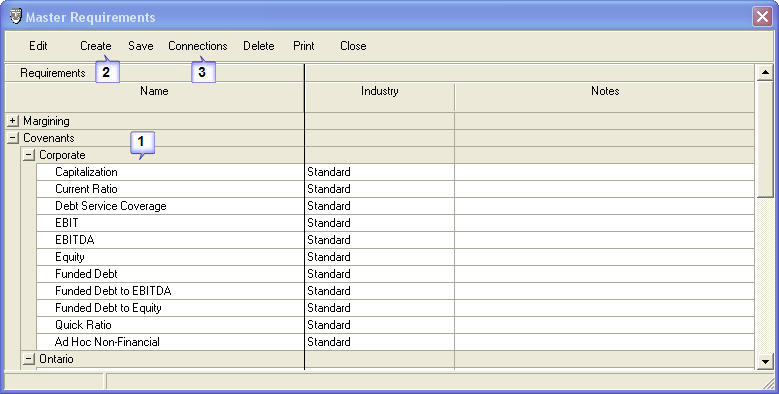Collapse the Corporate subgroup
Image resolution: width=779 pixels, height=394 pixels.
[x=29, y=155]
